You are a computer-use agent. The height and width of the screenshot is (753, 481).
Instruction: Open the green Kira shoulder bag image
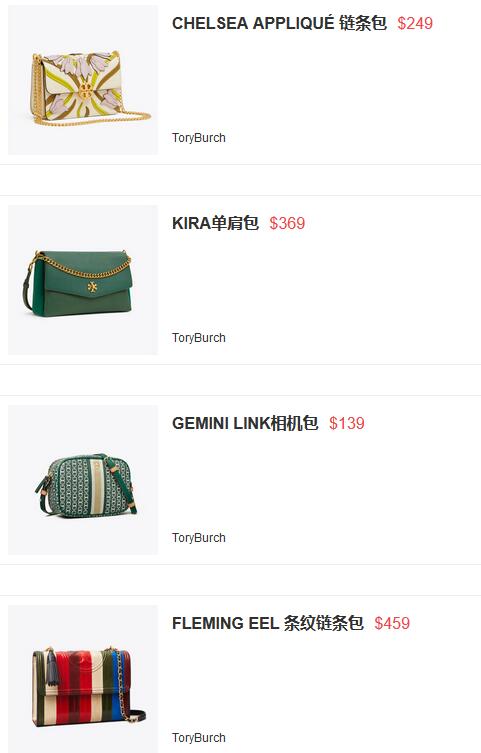pos(83,280)
